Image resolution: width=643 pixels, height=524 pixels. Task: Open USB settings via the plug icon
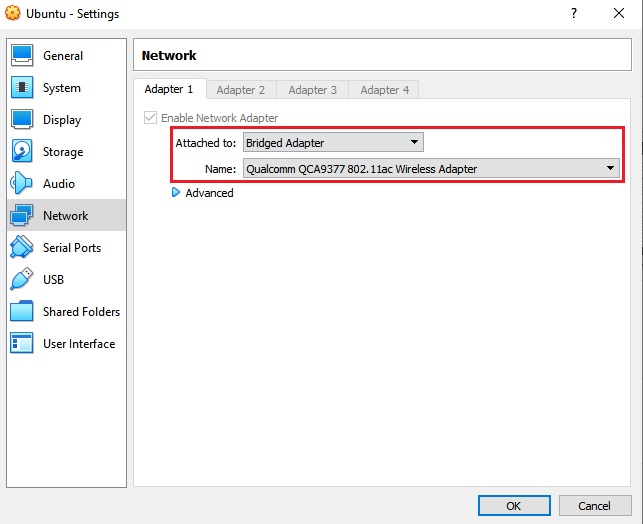[x=22, y=280]
